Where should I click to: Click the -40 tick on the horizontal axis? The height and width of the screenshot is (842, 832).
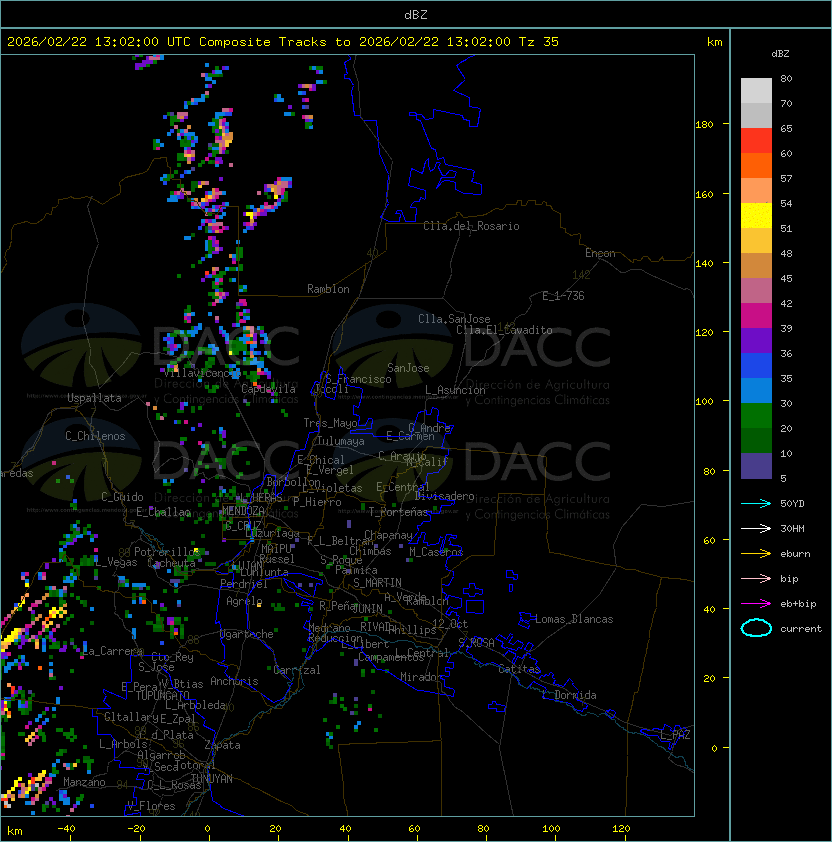click(x=66, y=829)
